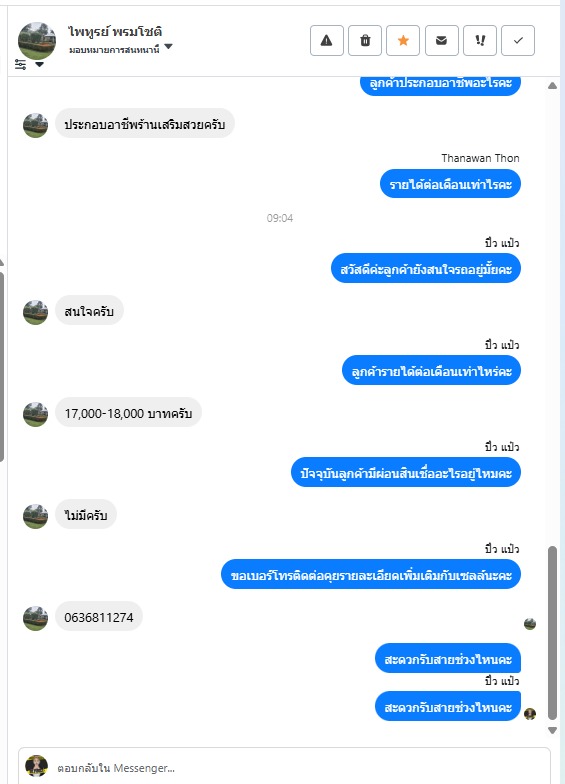The image size is (565, 784).
Task: Click the filter sliders icon under avatar
Action: coord(20,64)
